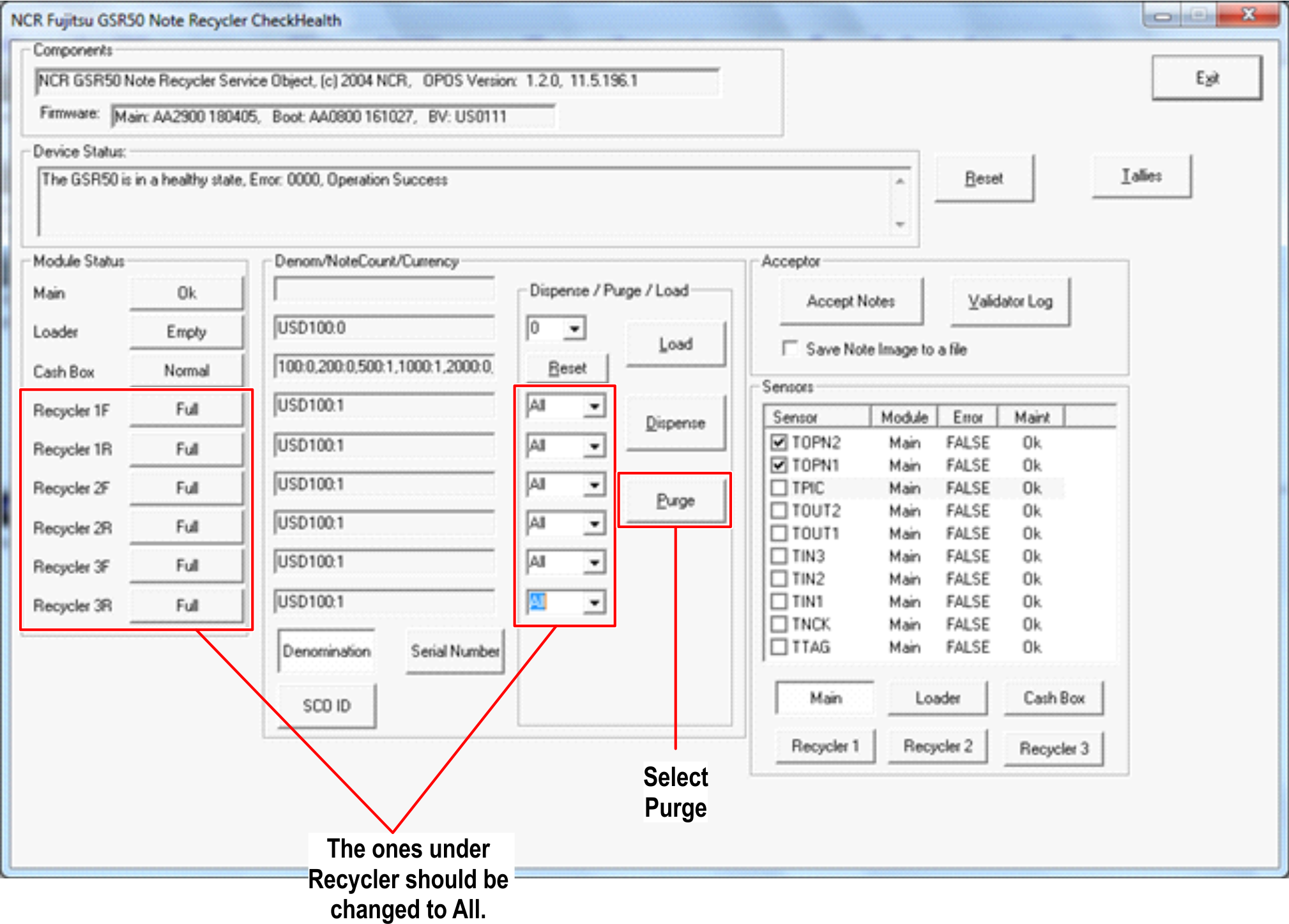Uncheck the TOPN1 sensor checkbox
Viewport: 1289px width, 924px height.
[x=778, y=465]
